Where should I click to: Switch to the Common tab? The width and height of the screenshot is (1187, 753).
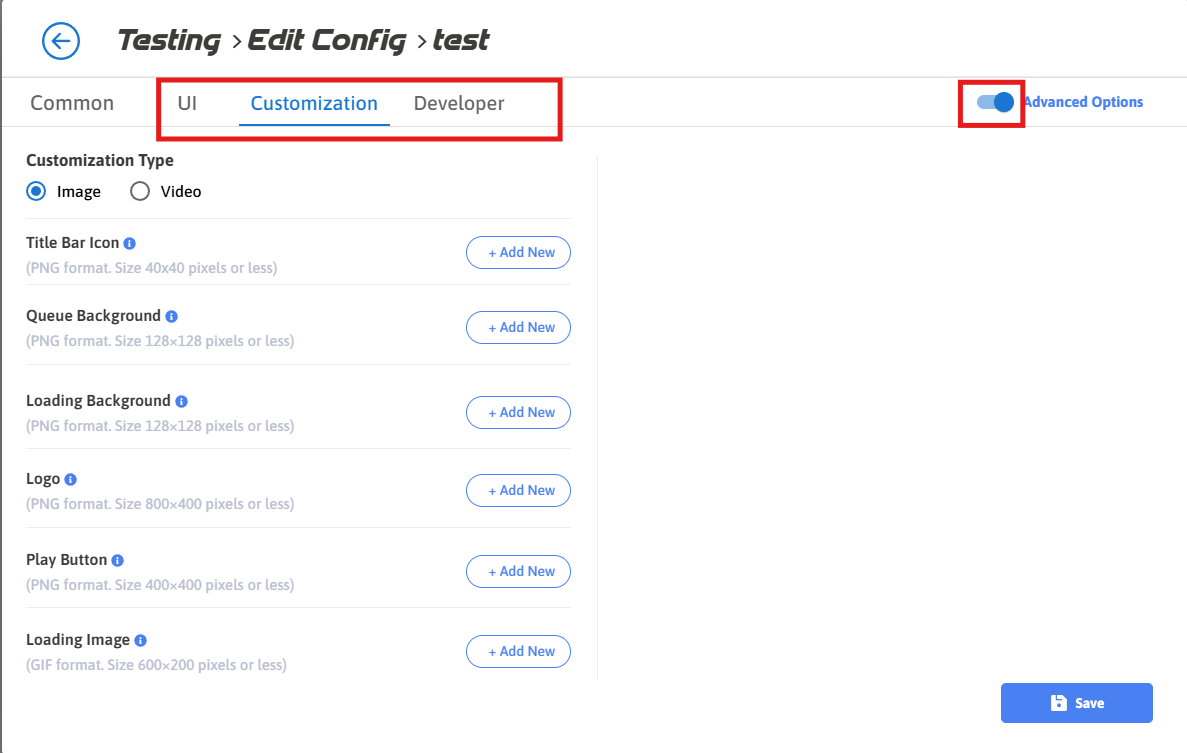click(72, 103)
